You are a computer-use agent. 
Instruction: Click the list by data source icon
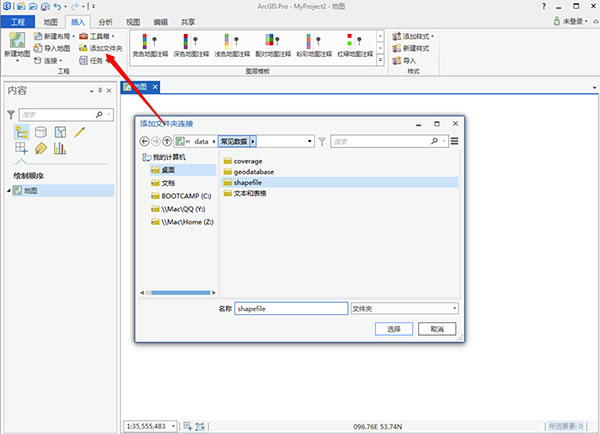point(40,132)
